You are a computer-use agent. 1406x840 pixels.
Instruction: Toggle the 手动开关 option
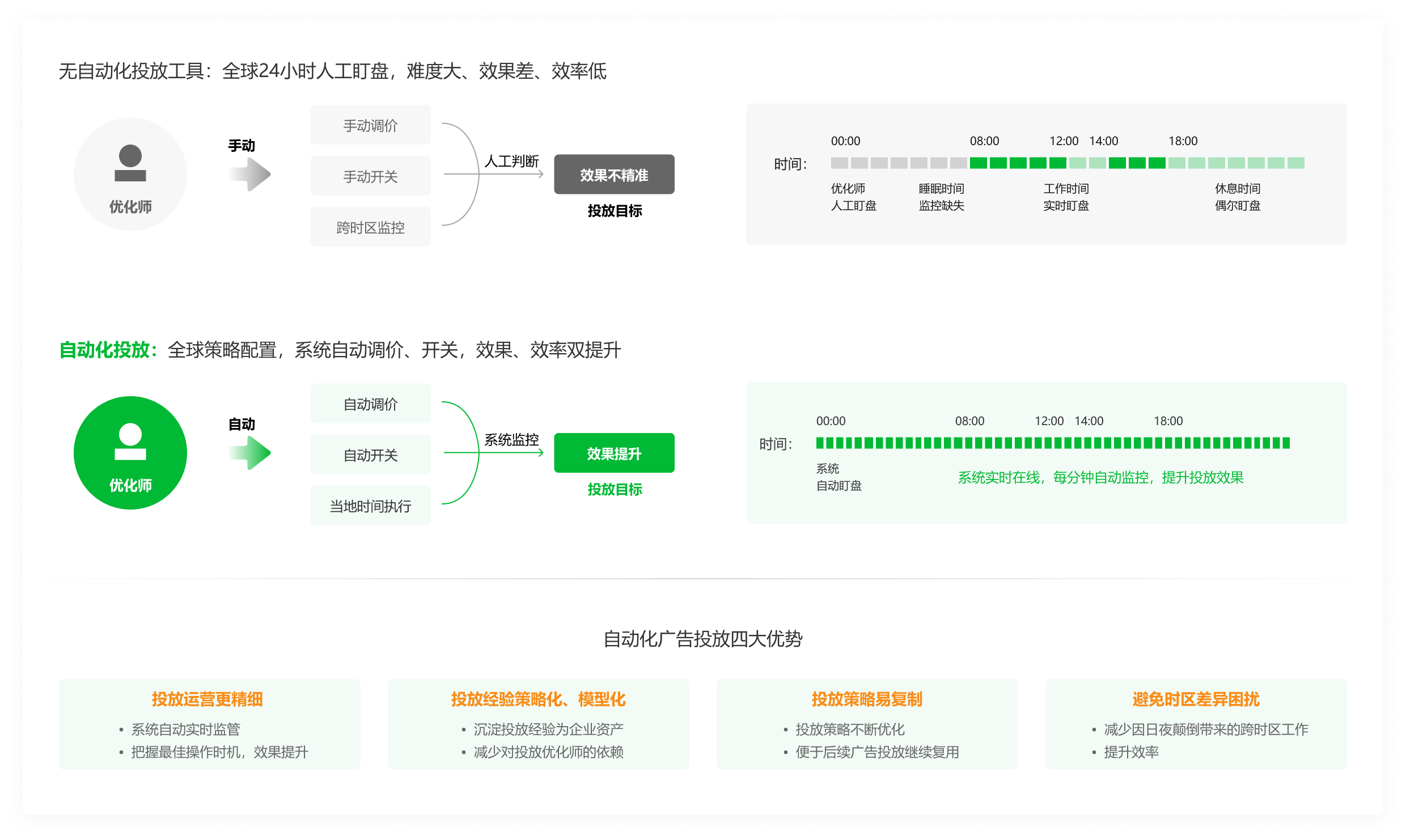[370, 176]
